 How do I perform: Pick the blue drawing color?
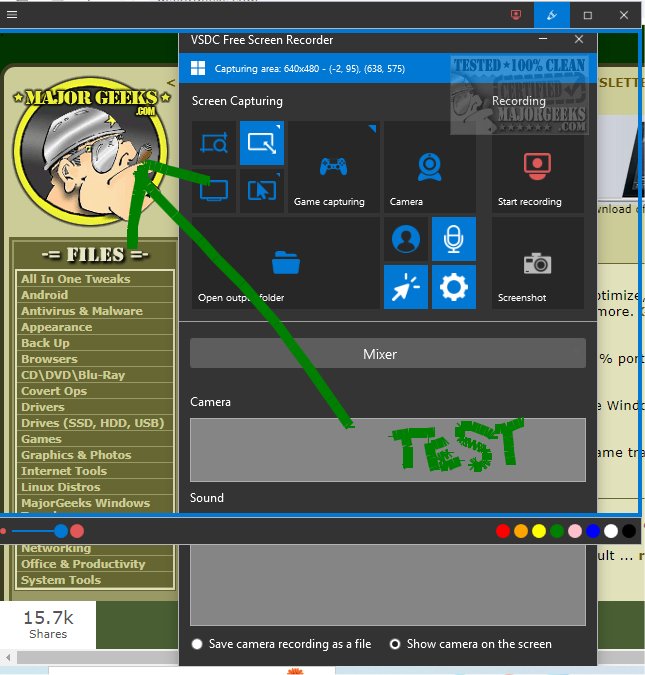tap(593, 531)
